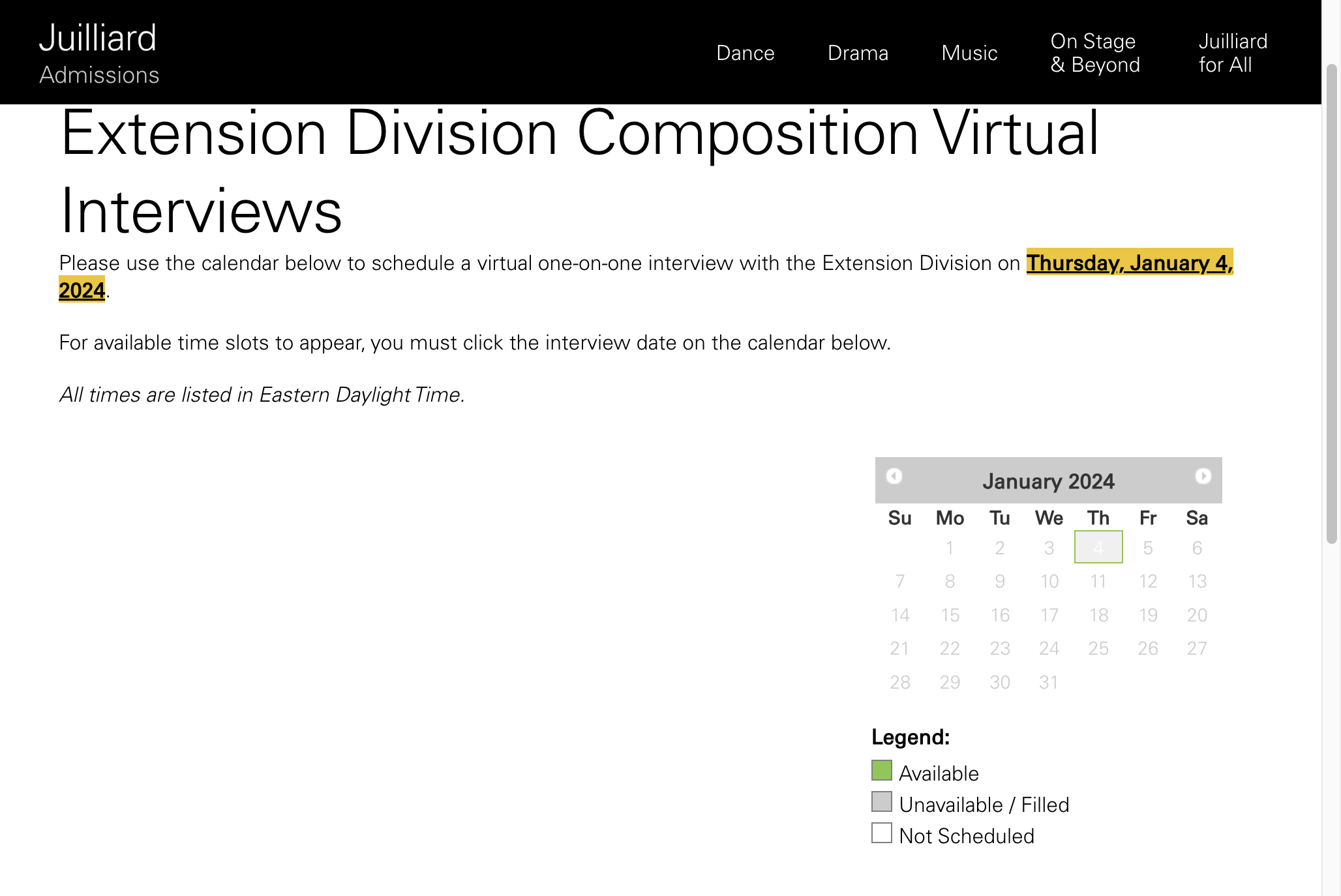Viewport: 1341px width, 896px height.
Task: Click the Eastern Daylight Time note
Action: [x=262, y=395]
